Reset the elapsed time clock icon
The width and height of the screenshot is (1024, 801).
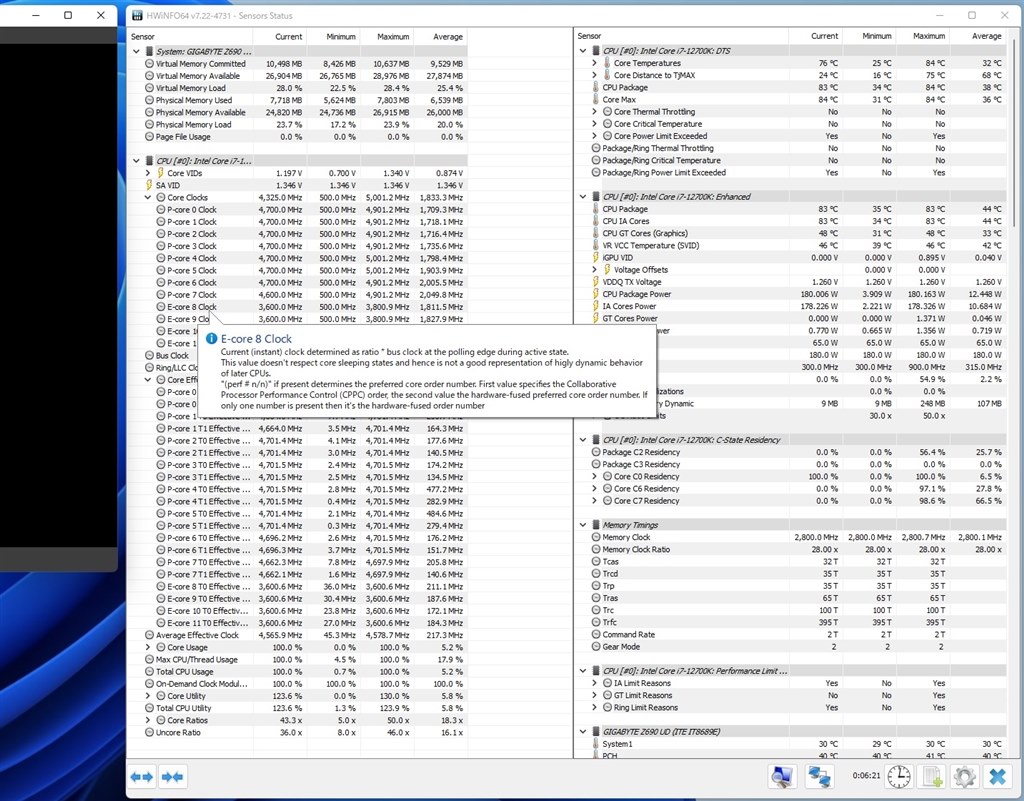(900, 776)
